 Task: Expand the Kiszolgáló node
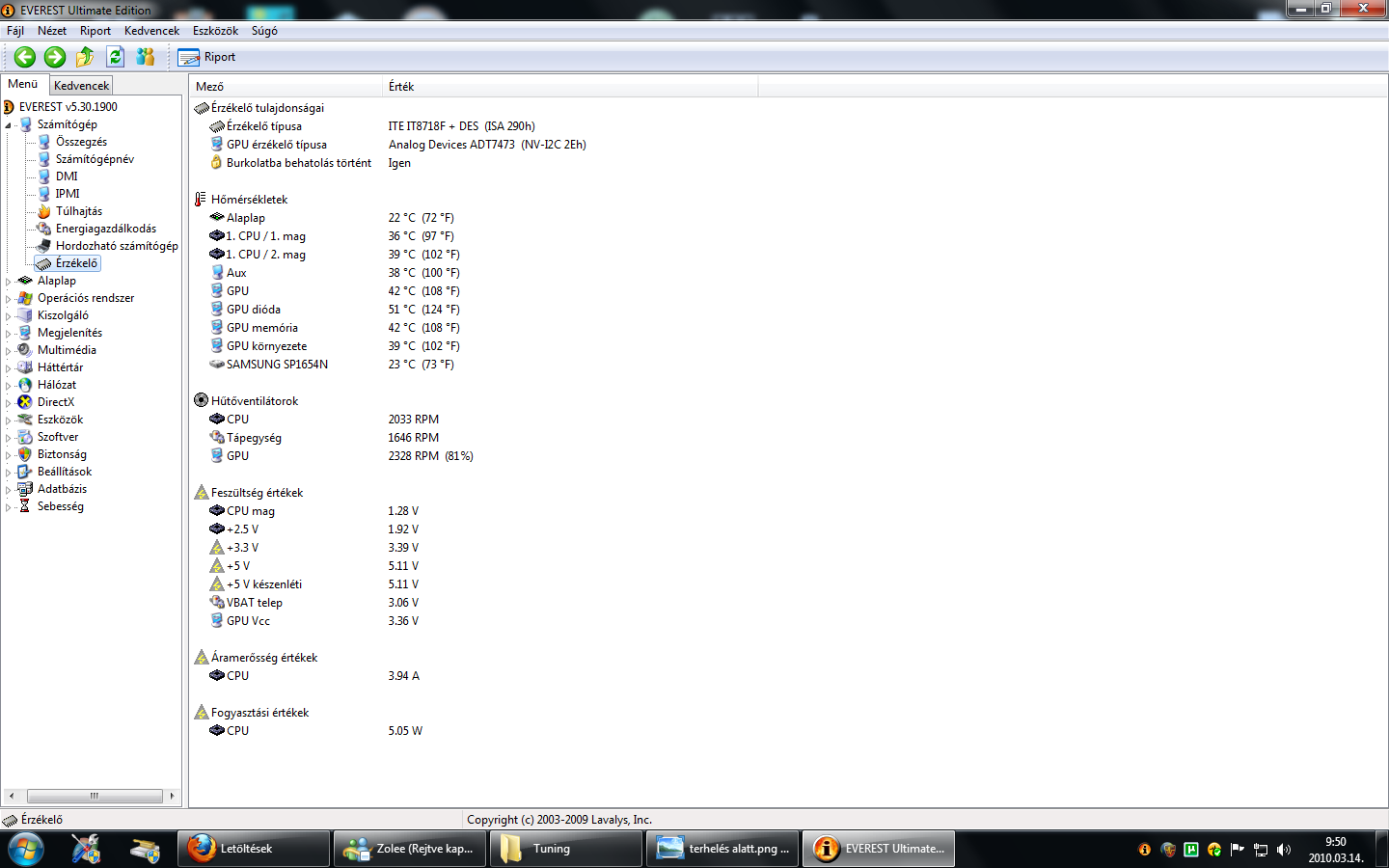click(x=9, y=316)
